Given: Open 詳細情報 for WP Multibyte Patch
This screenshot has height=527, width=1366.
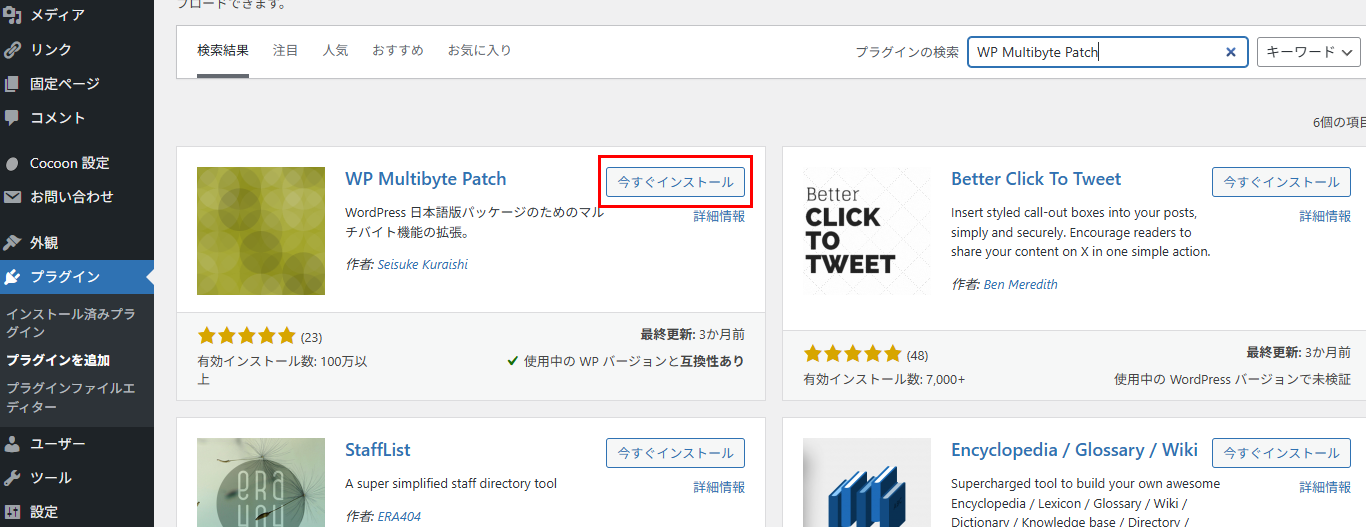Looking at the screenshot, I should pos(719,216).
